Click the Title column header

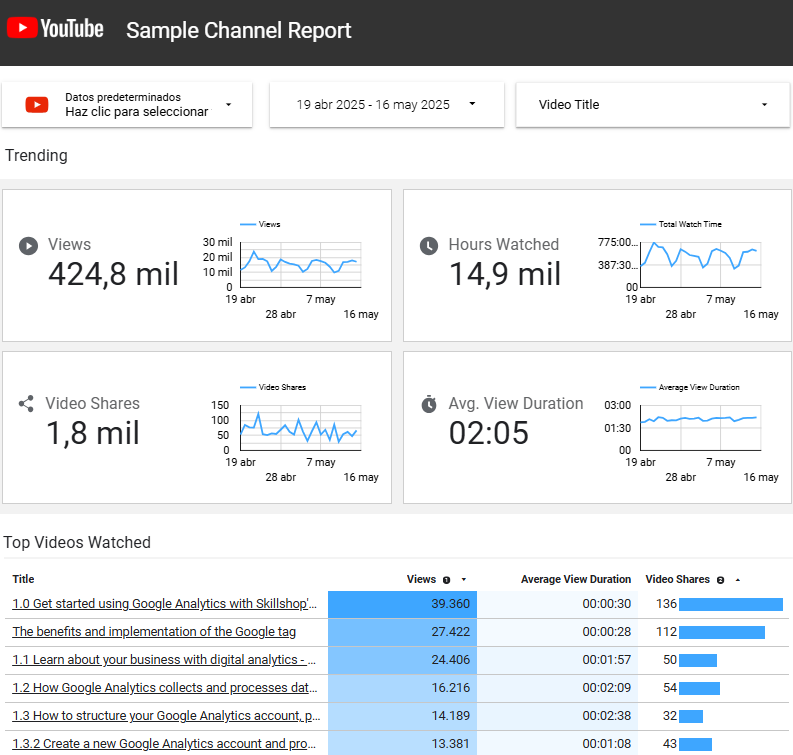[23, 579]
